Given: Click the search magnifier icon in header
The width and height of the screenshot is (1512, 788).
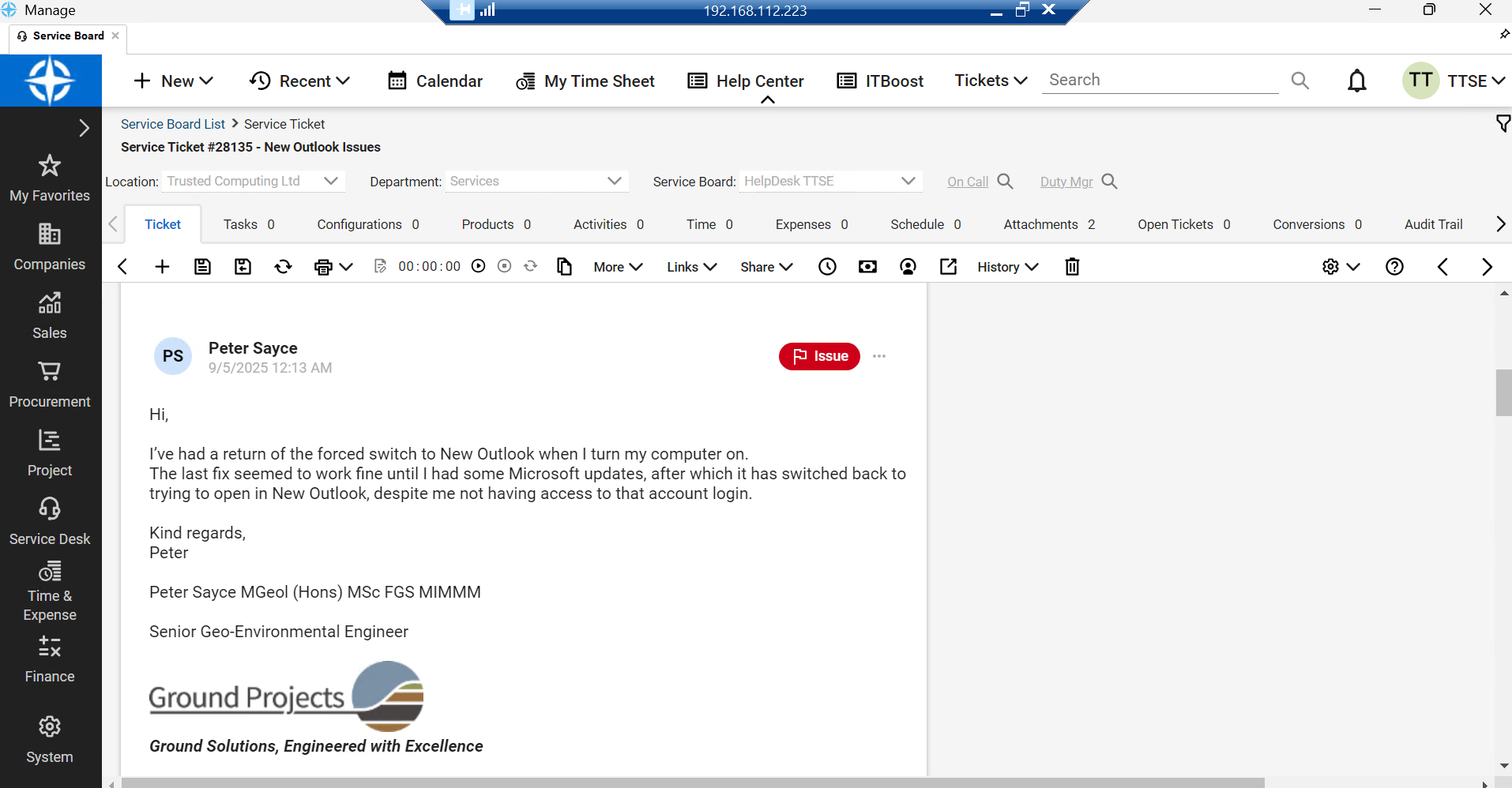Looking at the screenshot, I should (x=1299, y=81).
